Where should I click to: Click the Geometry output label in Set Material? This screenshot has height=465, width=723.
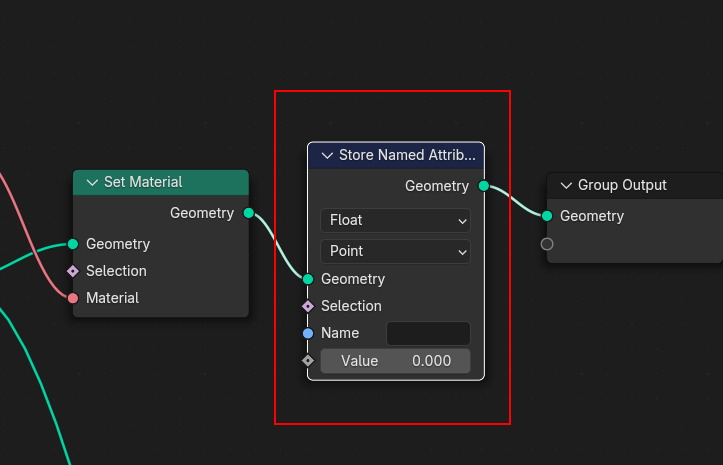(202, 213)
